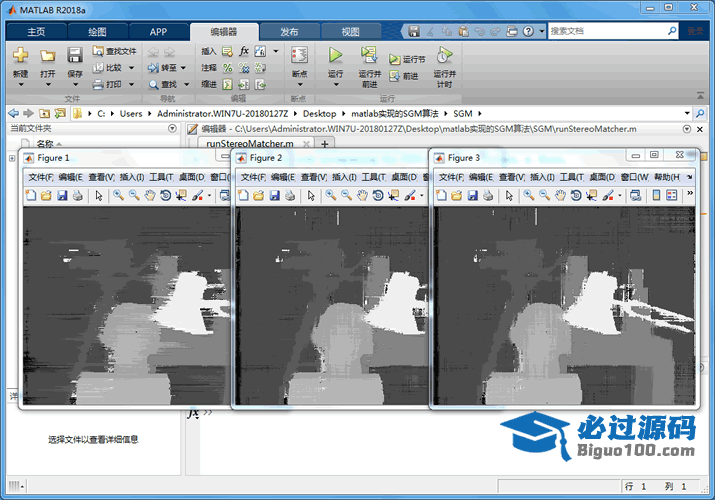
Task: Switch to the 绘图 (Plots) ribbon tab
Action: click(x=97, y=31)
